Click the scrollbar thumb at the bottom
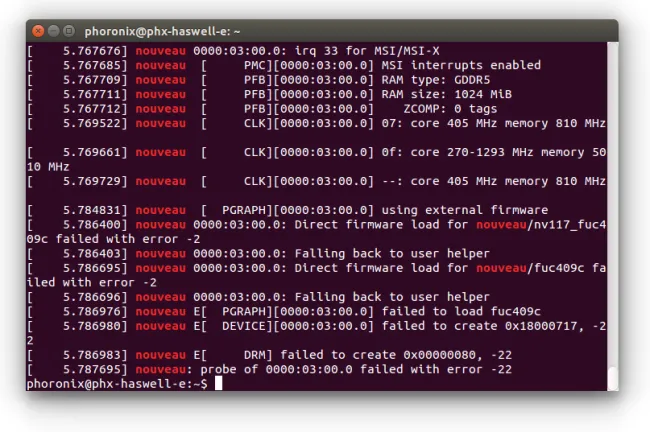This screenshot has width=650, height=432. pos(613,379)
